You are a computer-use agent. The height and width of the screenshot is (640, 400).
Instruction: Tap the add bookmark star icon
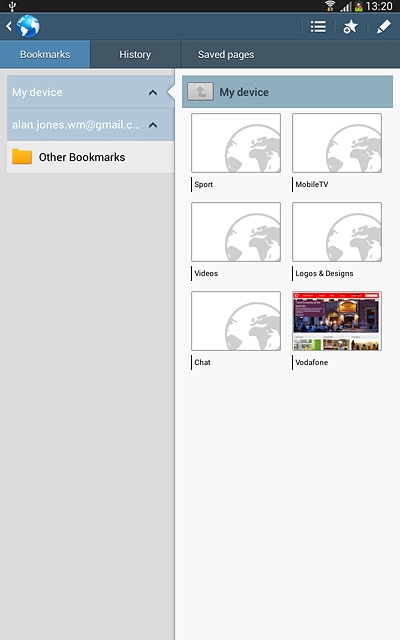pyautogui.click(x=350, y=27)
